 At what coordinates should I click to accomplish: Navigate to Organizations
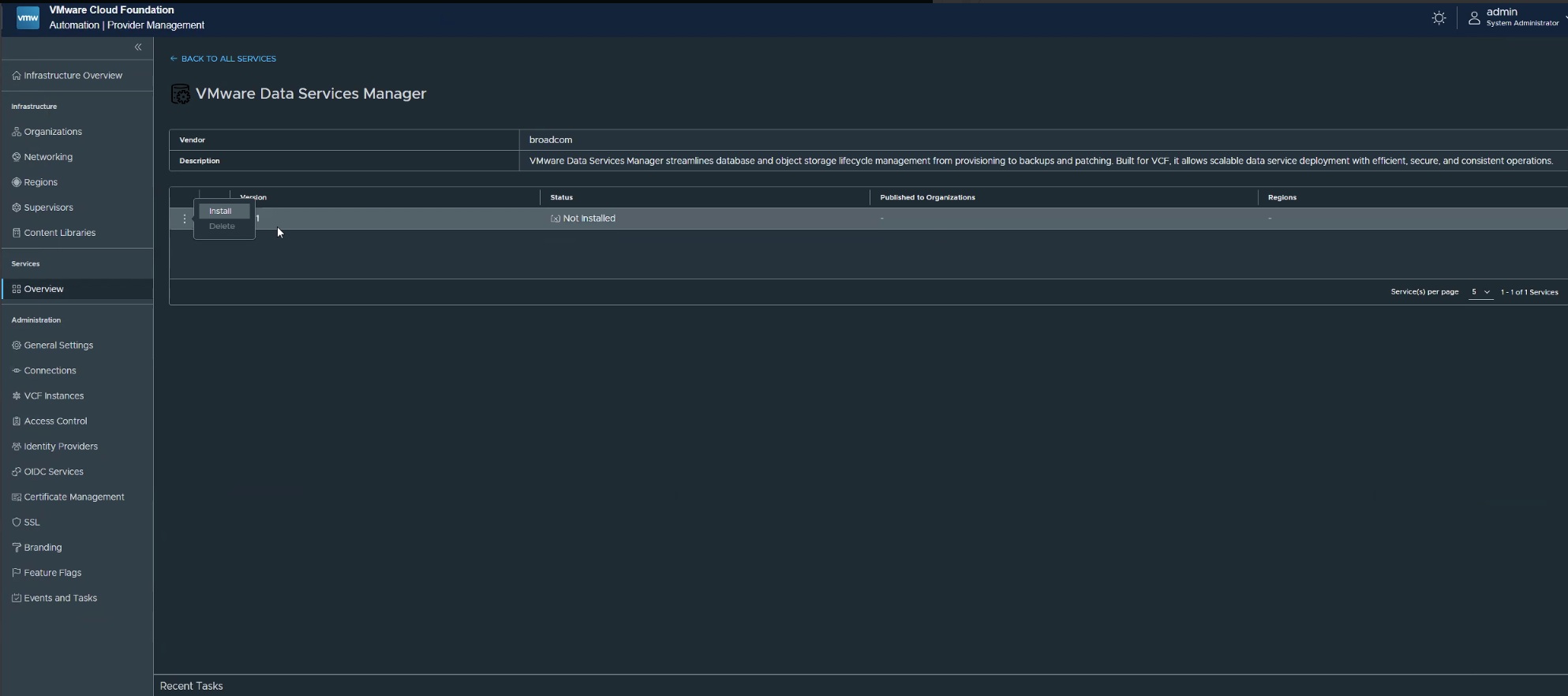tap(53, 132)
